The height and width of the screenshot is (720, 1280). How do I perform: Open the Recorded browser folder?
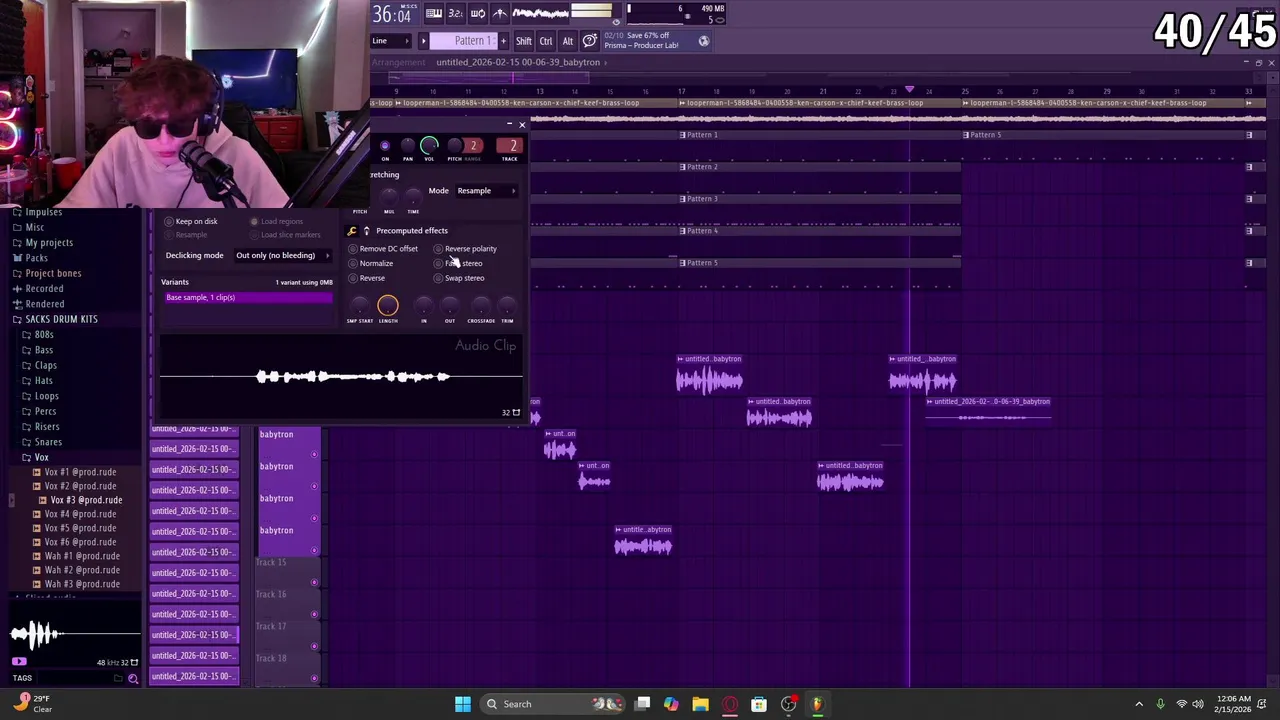(44, 289)
